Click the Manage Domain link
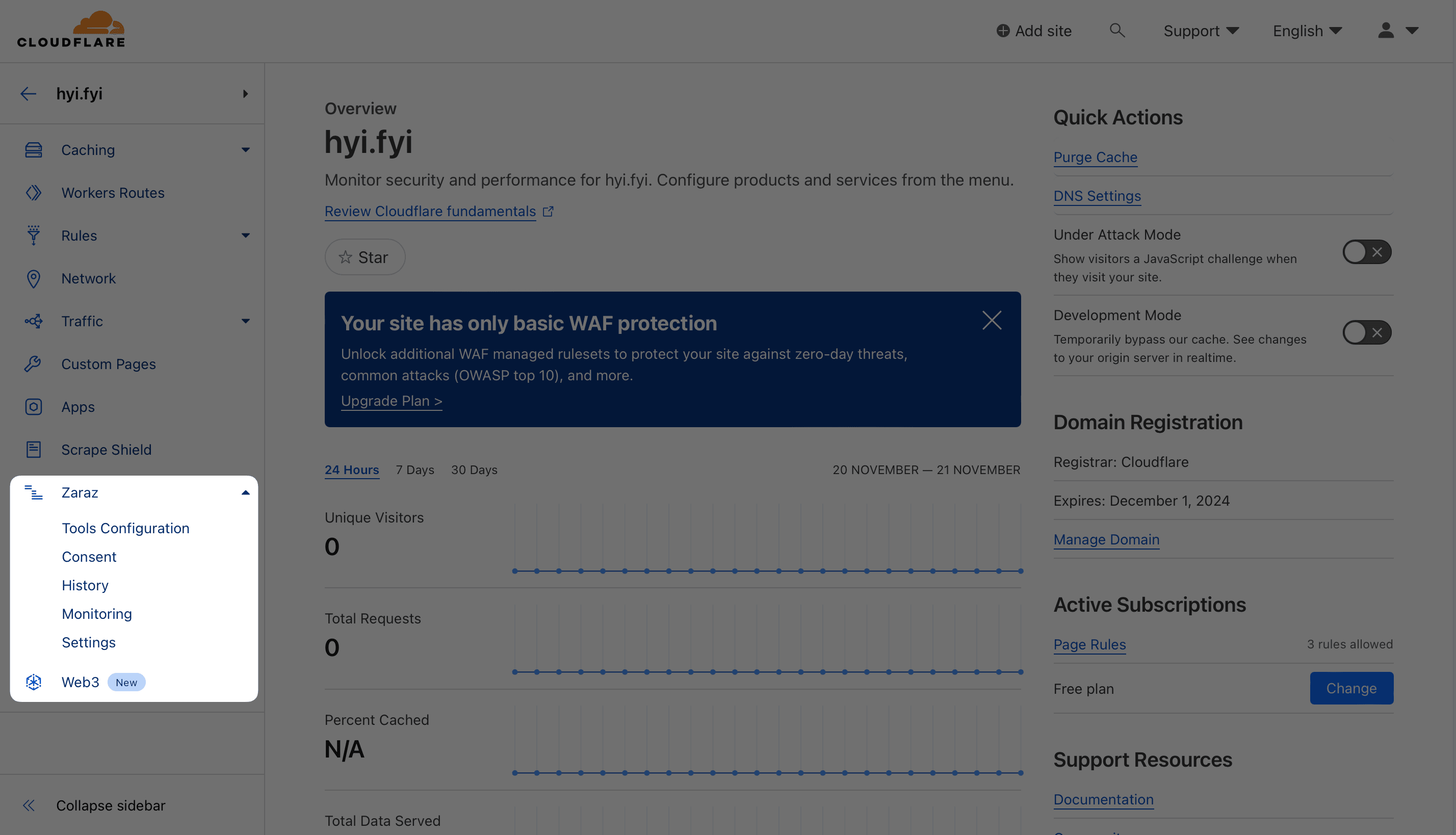 pyautogui.click(x=1106, y=540)
